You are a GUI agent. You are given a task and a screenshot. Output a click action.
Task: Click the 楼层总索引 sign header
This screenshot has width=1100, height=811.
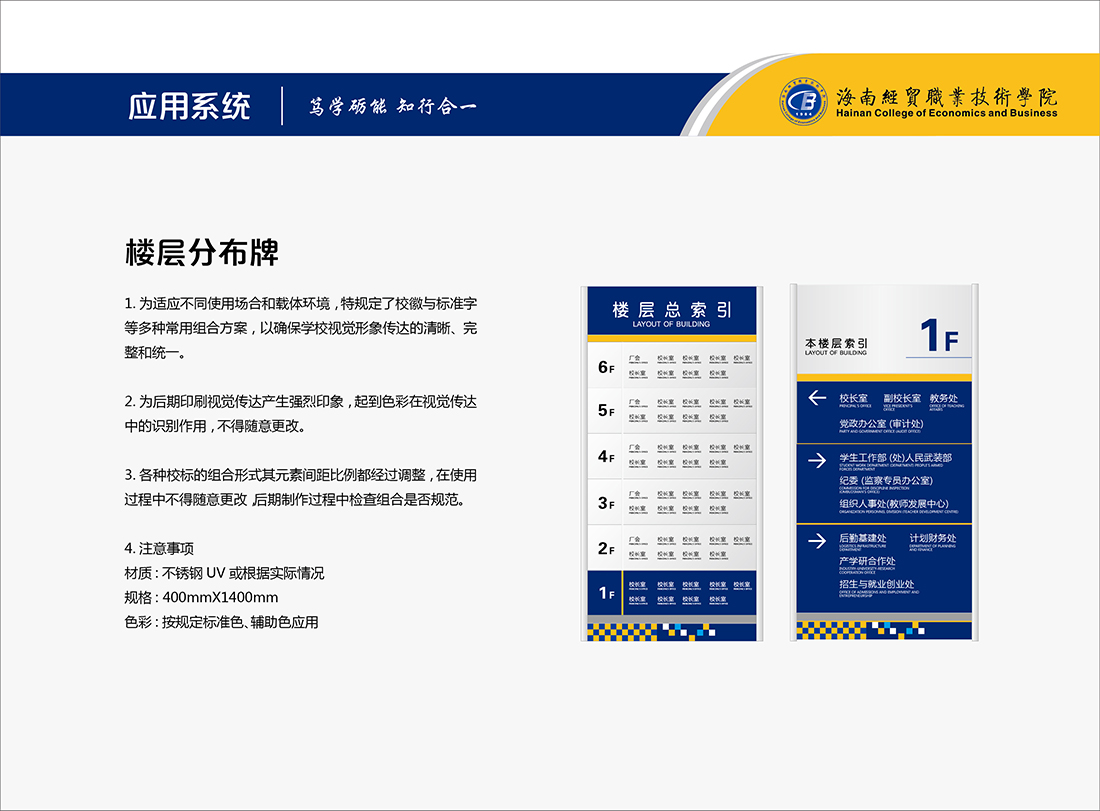(x=671, y=311)
